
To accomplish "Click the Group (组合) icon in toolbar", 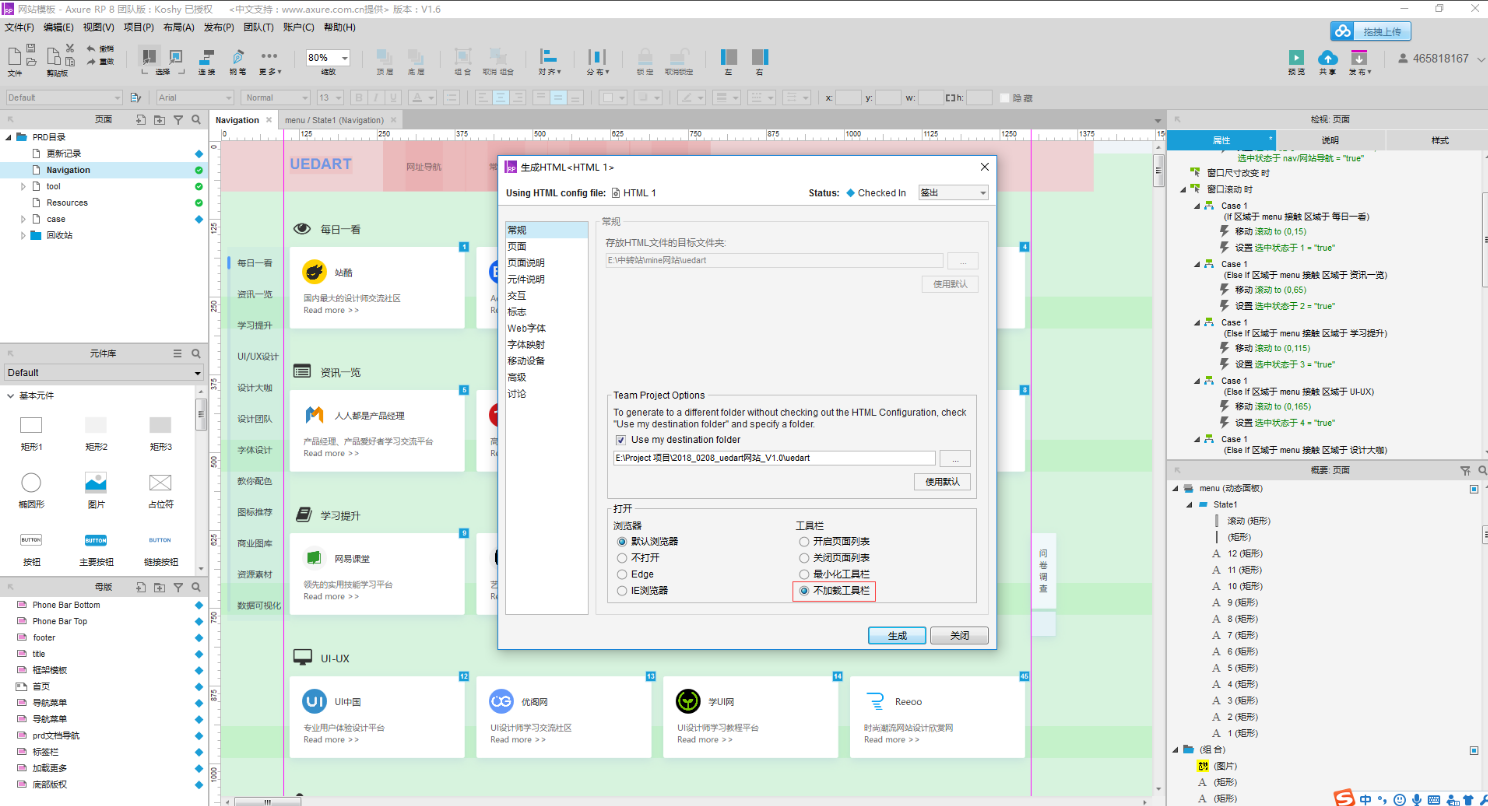I will click(x=462, y=57).
